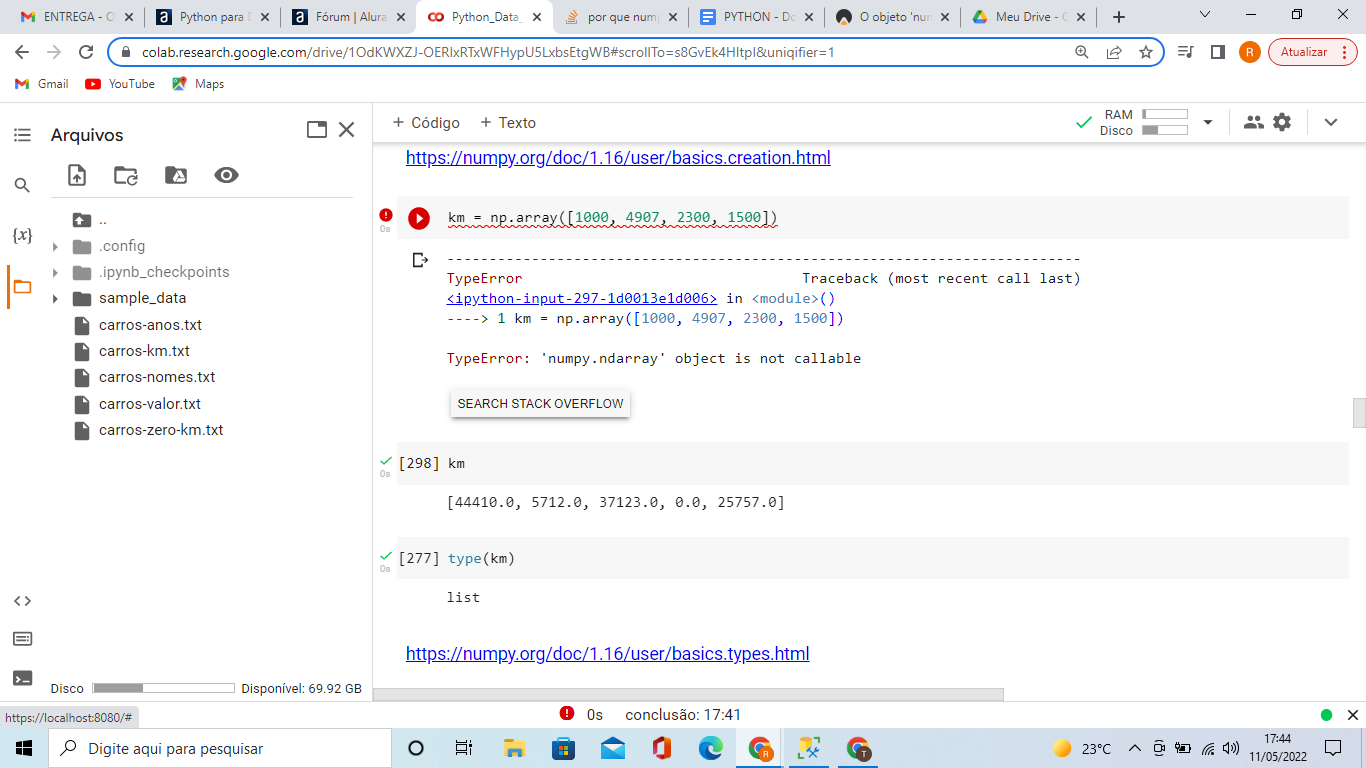Click SEARCH STACK OVERFLOW button
Screen dimensions: 1366x768
(x=540, y=404)
